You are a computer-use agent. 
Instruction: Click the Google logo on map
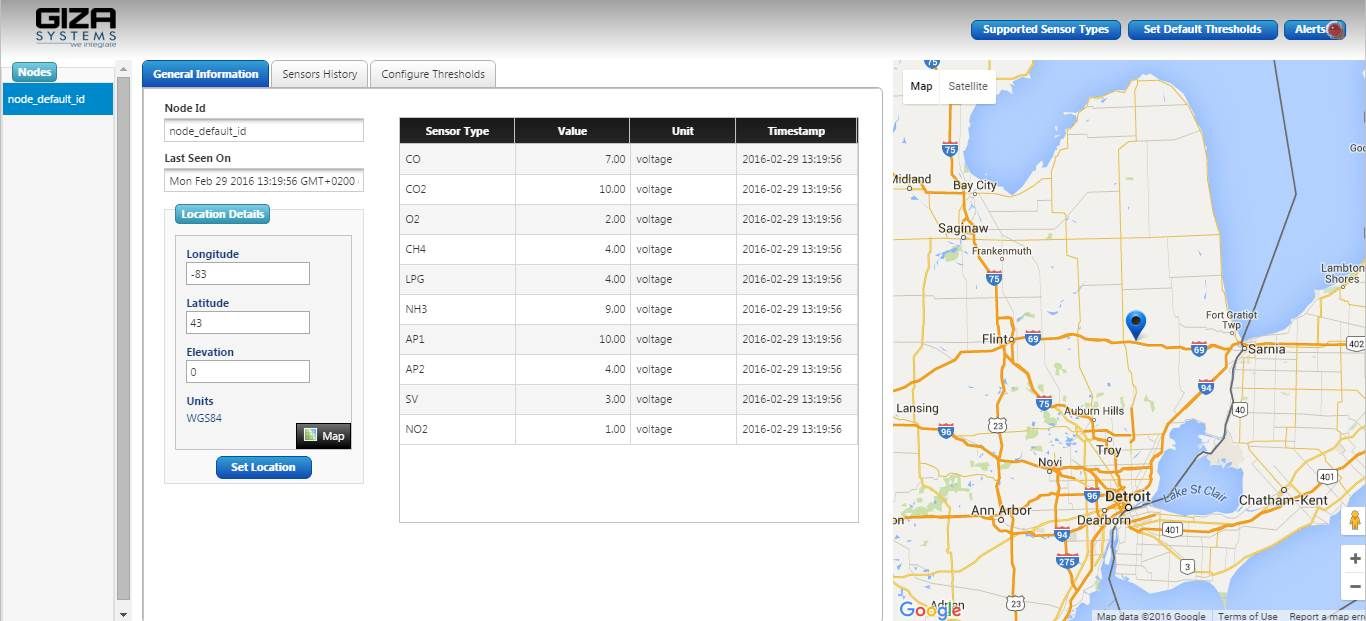(930, 609)
